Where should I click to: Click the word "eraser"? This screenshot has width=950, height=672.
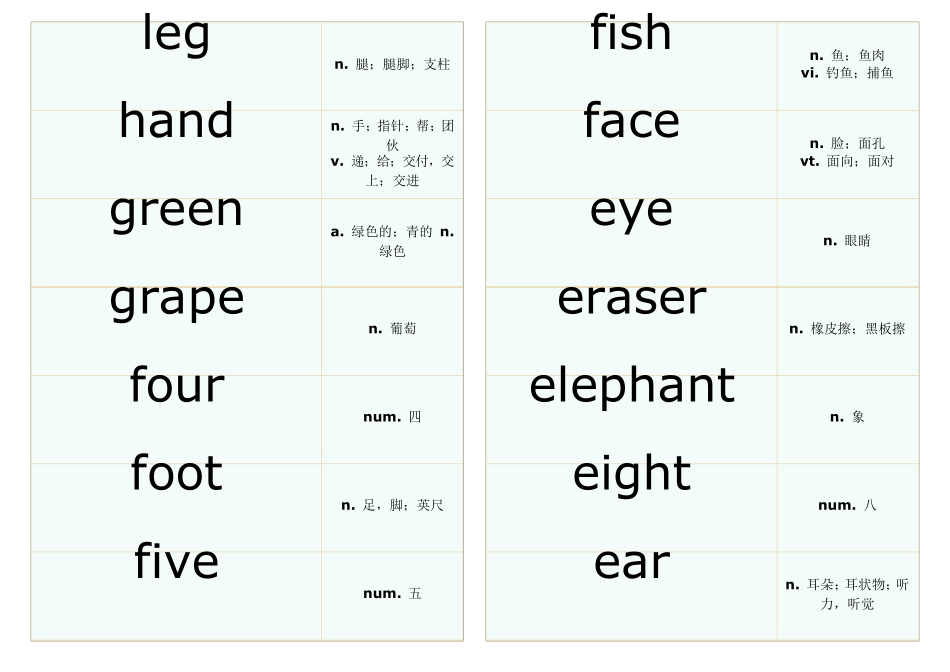click(631, 298)
